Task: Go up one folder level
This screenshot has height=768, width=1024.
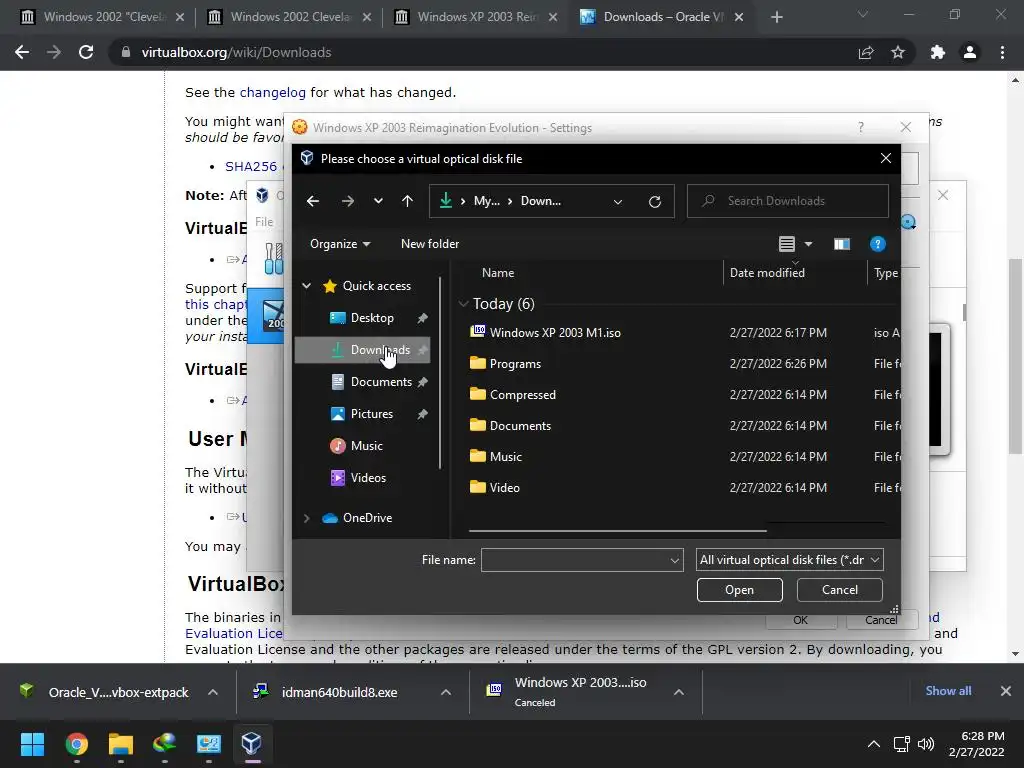Action: coord(408,201)
